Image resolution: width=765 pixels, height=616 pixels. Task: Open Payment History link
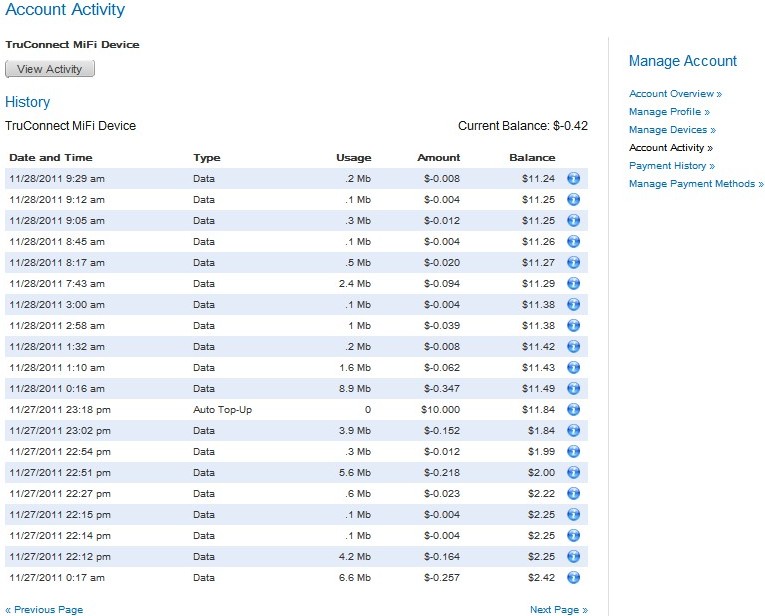(672, 166)
